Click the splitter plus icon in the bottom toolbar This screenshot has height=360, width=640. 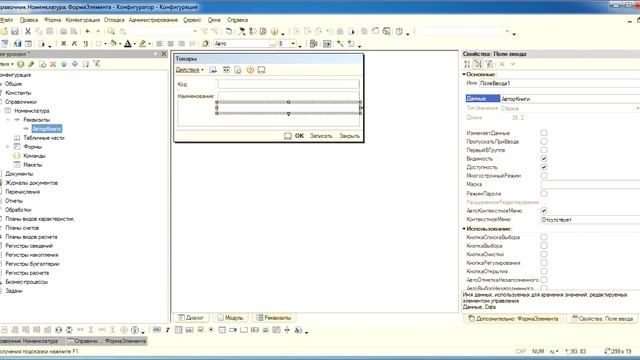(x=287, y=330)
